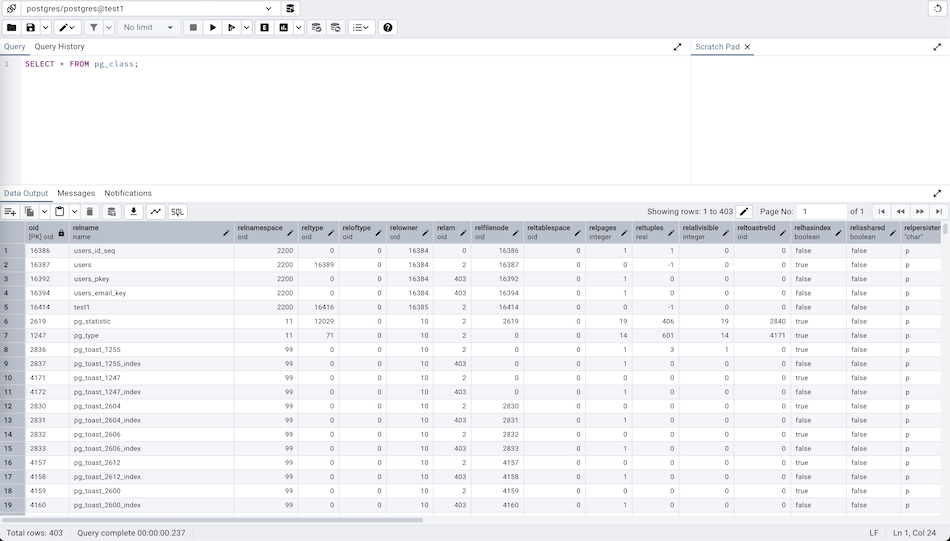Open the graph visualiser icon
This screenshot has width=950, height=541.
(x=155, y=212)
